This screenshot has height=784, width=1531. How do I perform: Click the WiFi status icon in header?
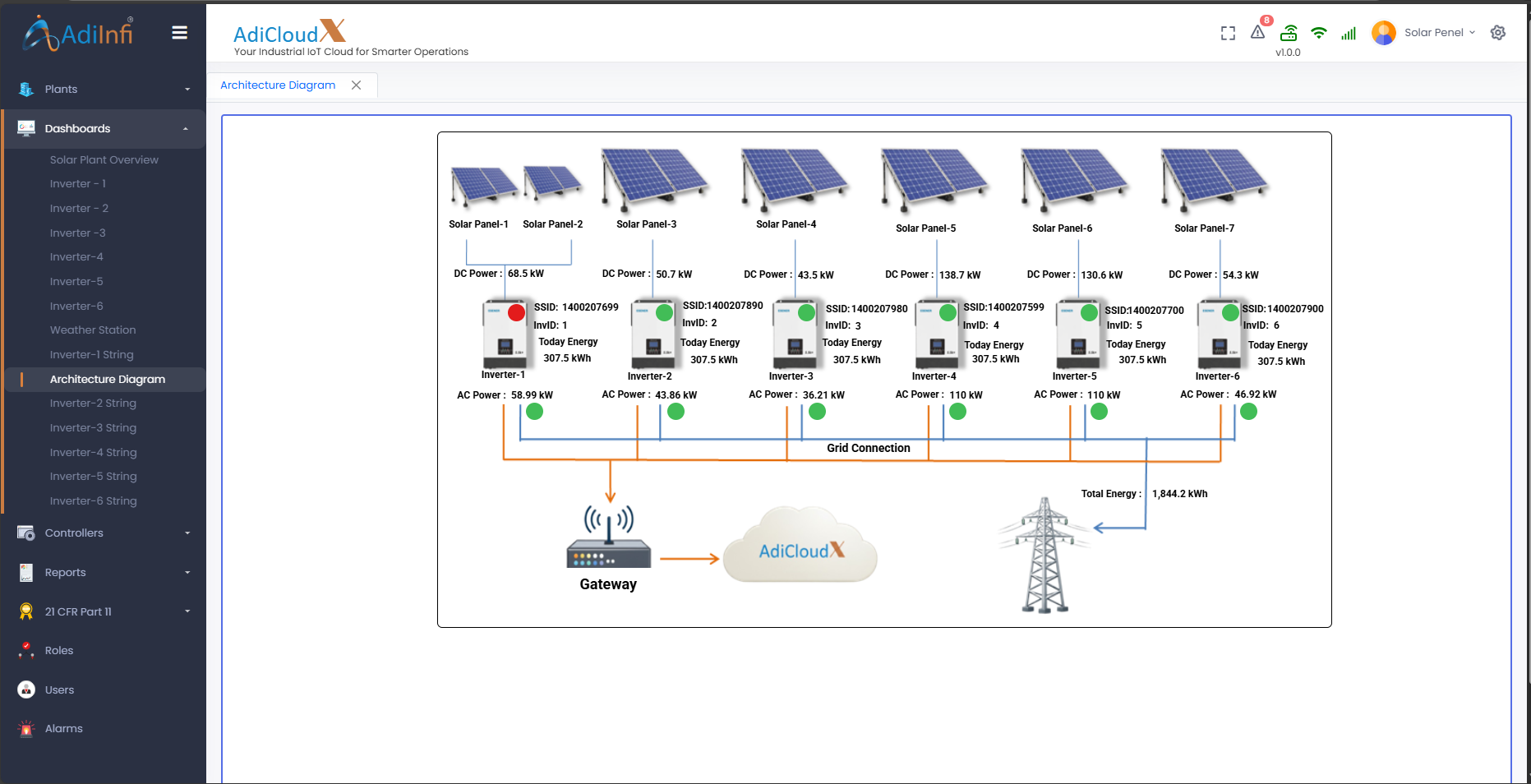click(x=1319, y=33)
